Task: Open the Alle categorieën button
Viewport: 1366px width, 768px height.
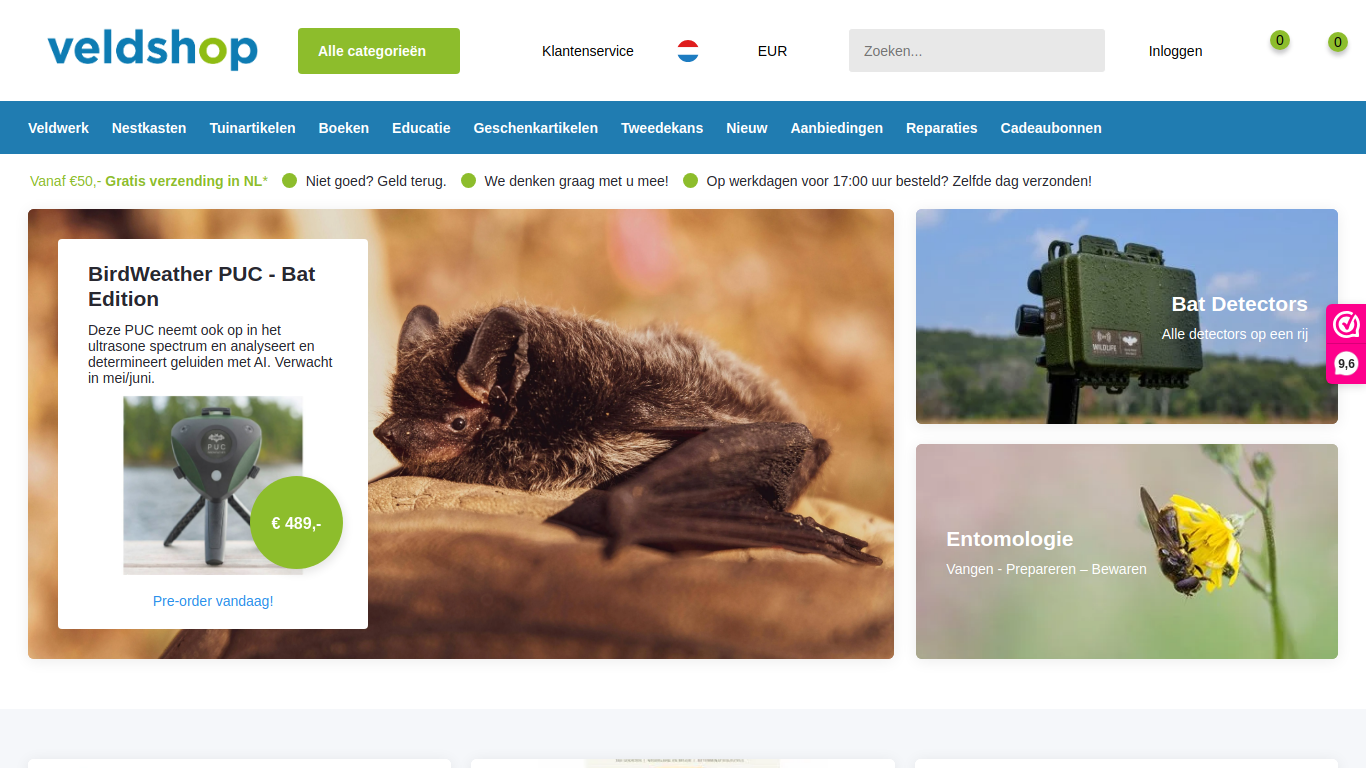Action: 379,51
